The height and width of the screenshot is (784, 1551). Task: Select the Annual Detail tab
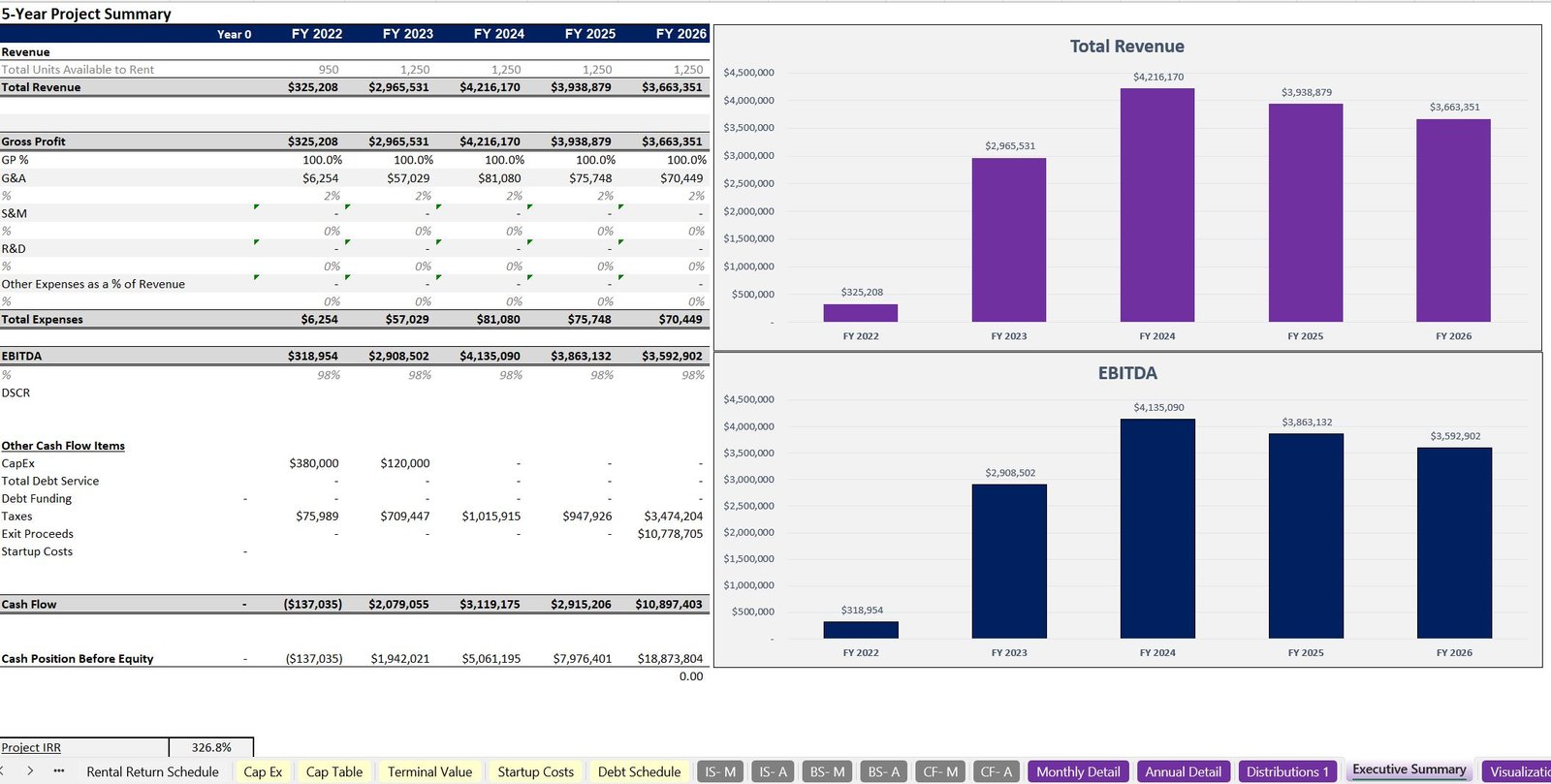[x=1183, y=772]
